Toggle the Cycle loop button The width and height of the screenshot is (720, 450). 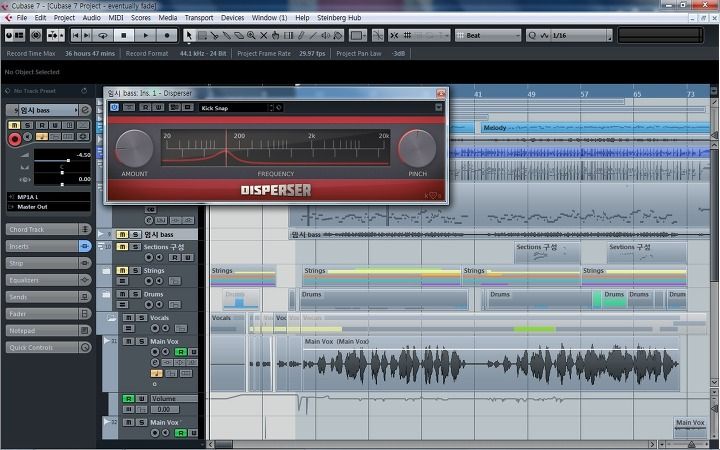coord(103,35)
